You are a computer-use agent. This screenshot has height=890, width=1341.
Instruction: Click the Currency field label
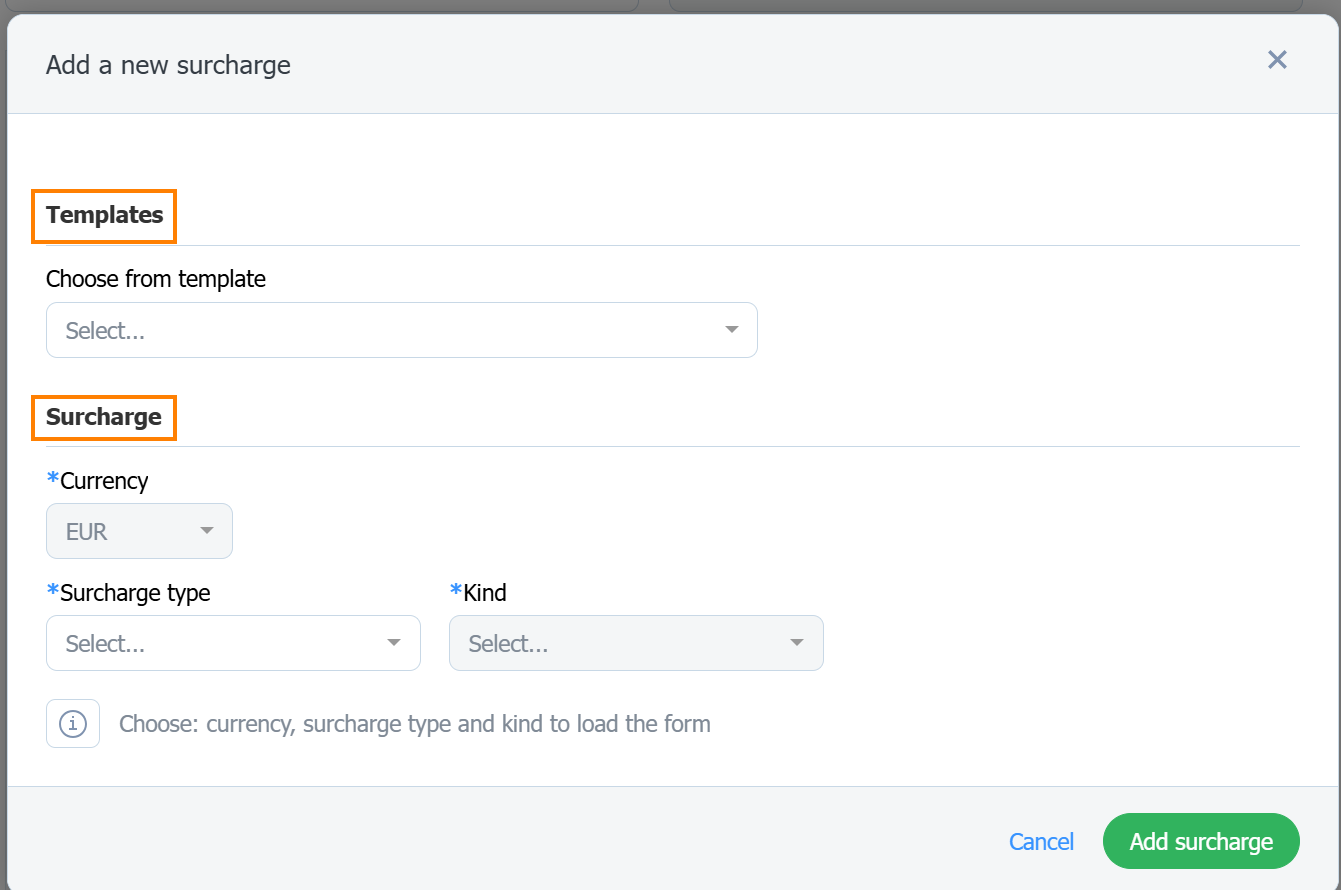98,481
